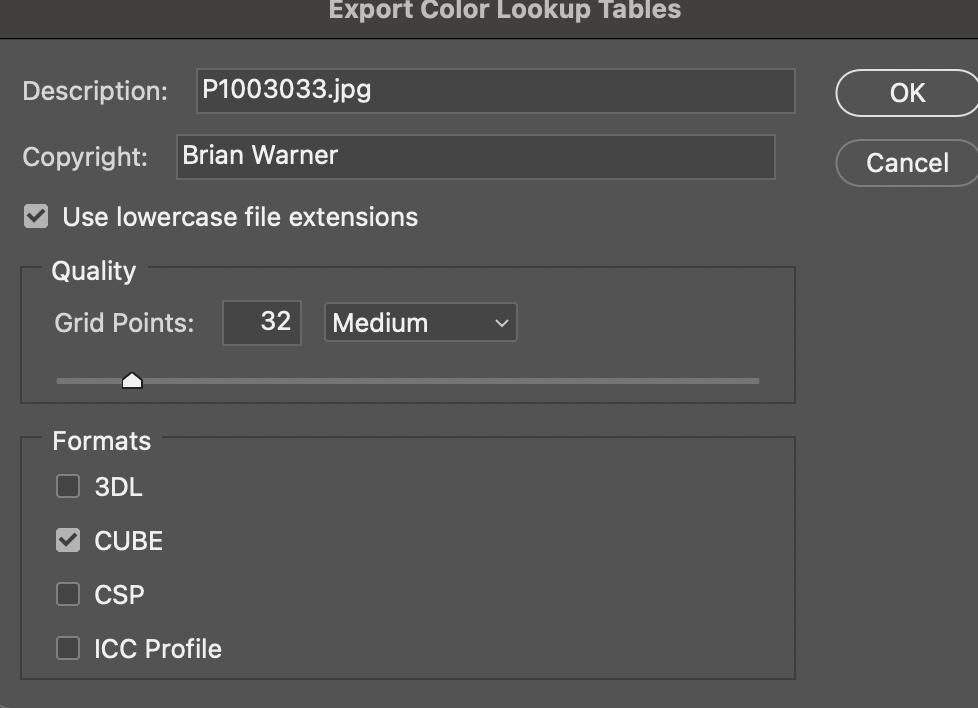Image resolution: width=978 pixels, height=708 pixels.
Task: Enable the ICC Profile checkbox
Action: (x=68, y=649)
